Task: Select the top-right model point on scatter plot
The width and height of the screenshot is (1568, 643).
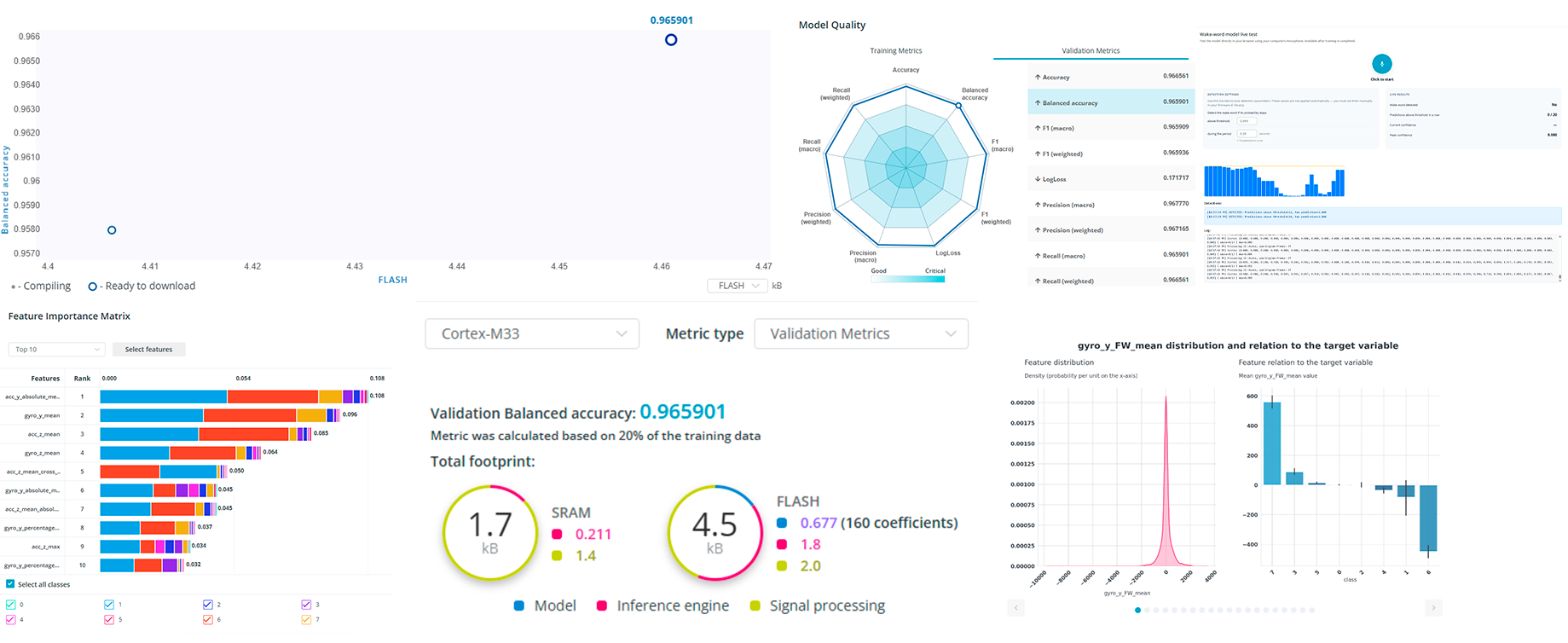Action: (671, 40)
